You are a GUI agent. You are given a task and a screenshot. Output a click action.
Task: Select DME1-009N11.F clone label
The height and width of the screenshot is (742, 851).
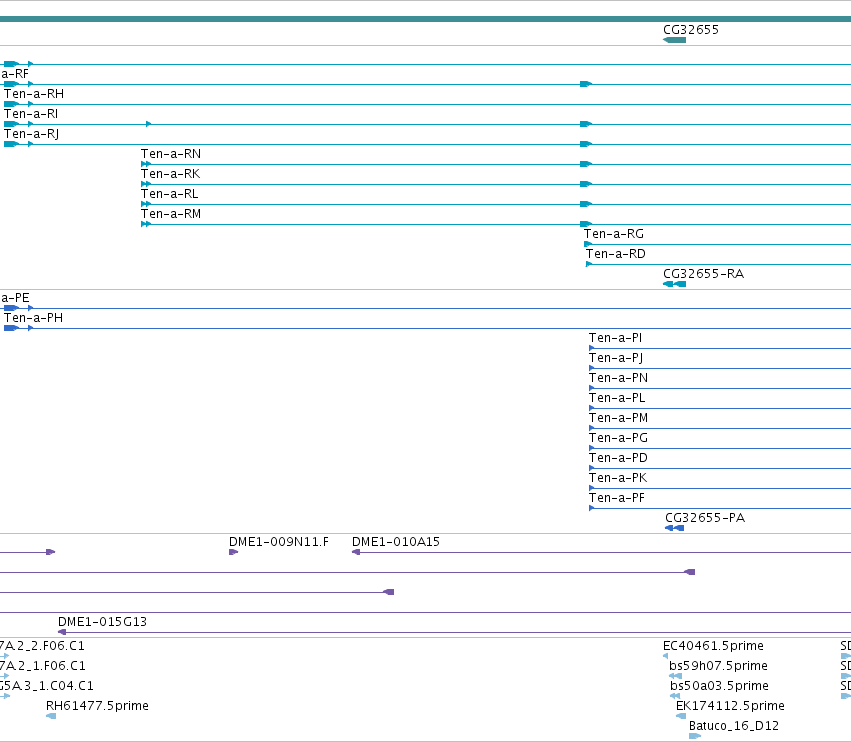279,542
